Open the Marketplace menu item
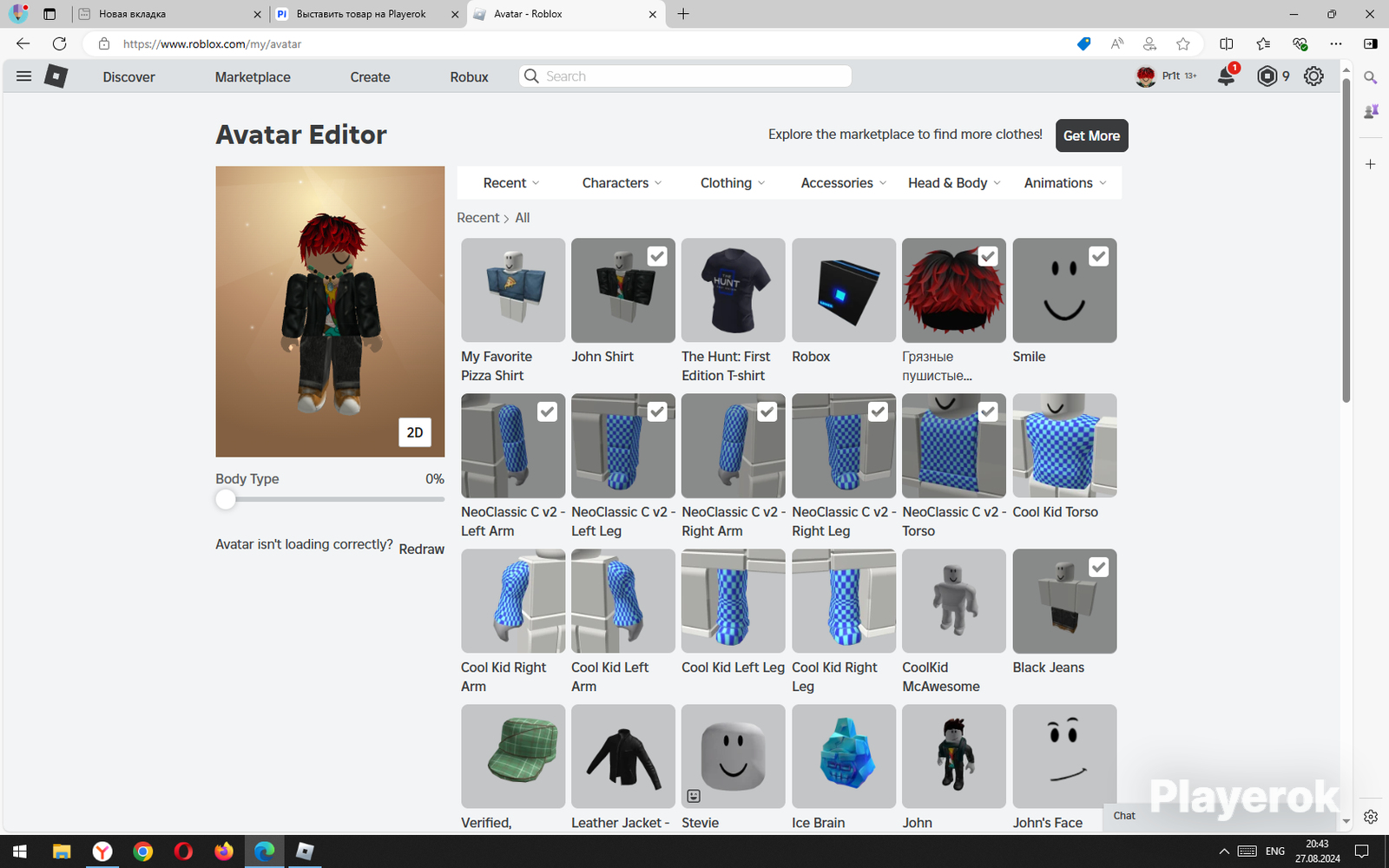 point(253,77)
